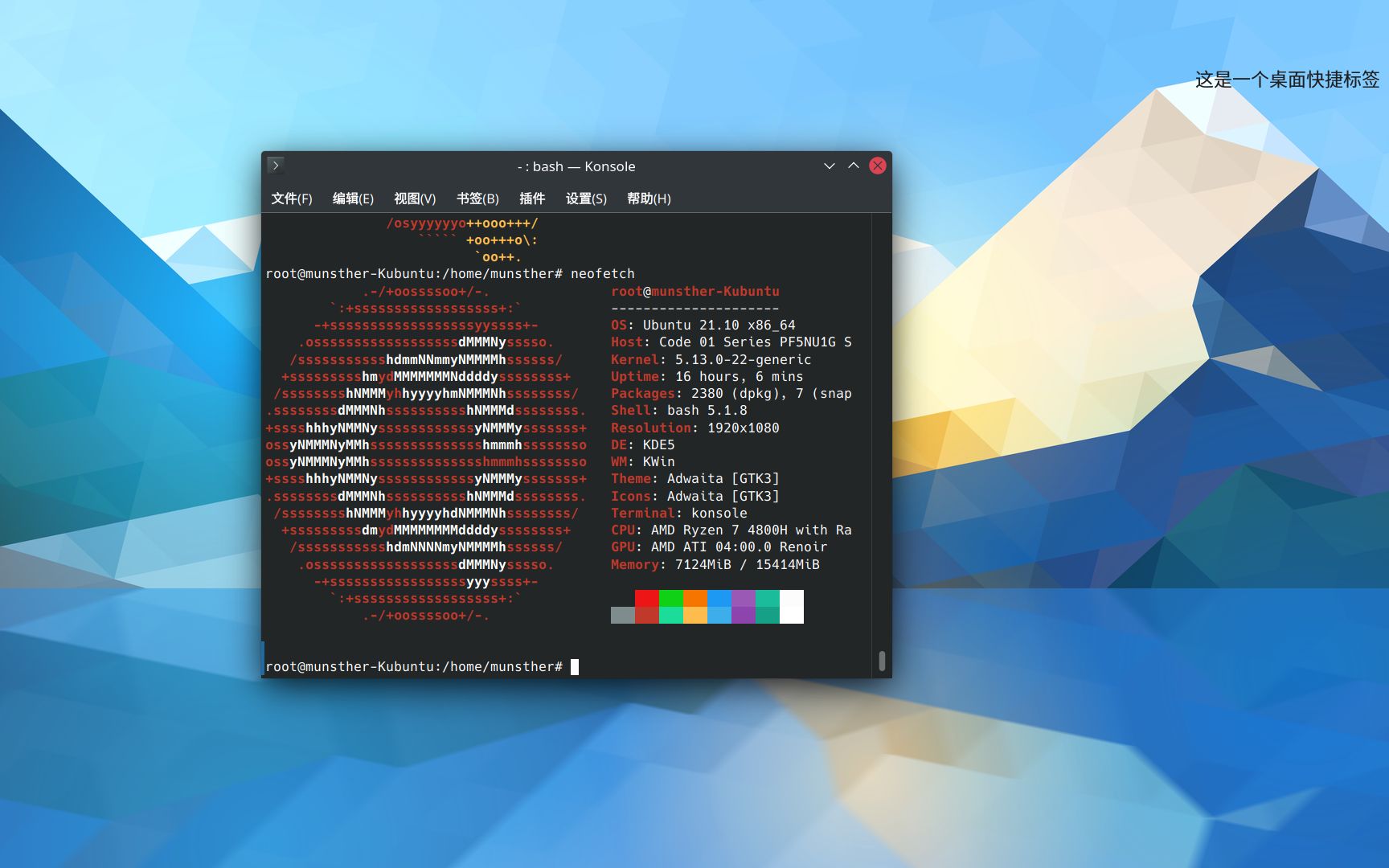Click the "Resolution: 1920x1080" line
The height and width of the screenshot is (868, 1389).
(x=695, y=428)
